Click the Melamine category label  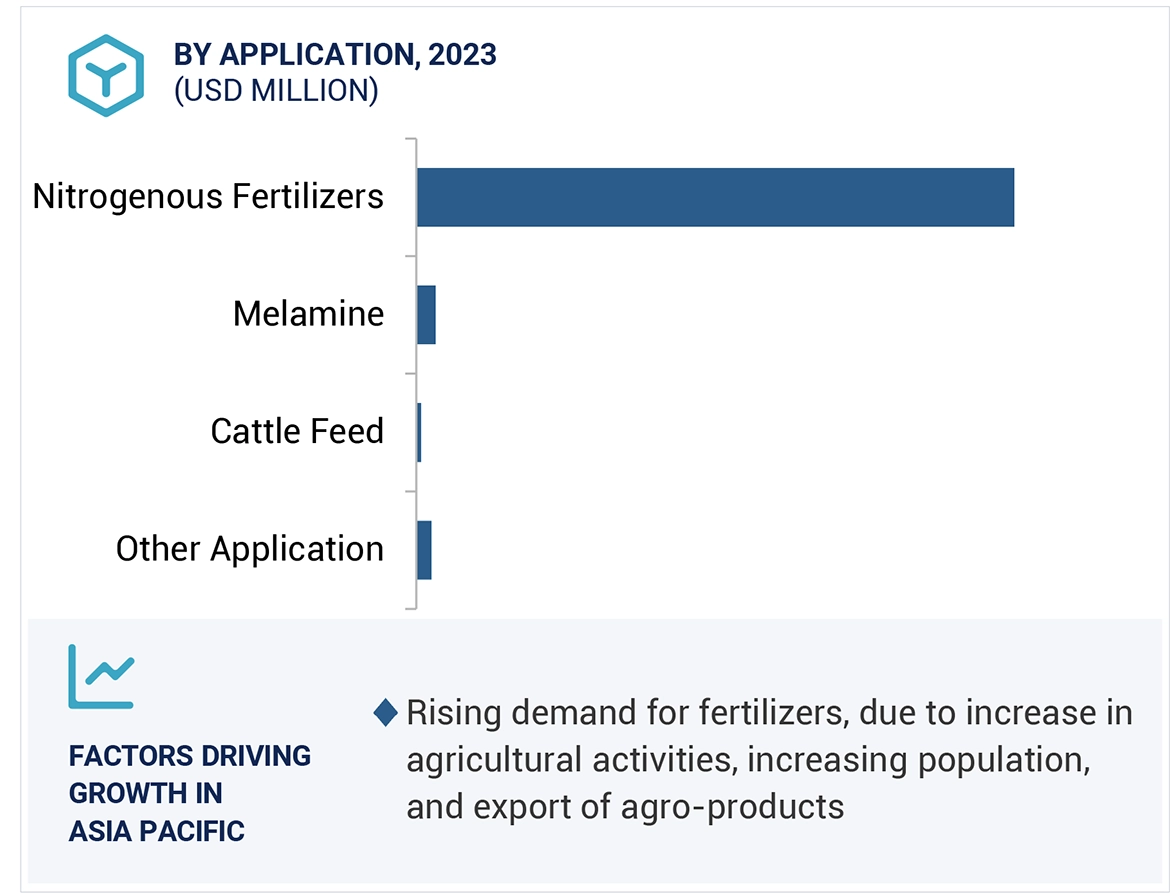coord(308,314)
